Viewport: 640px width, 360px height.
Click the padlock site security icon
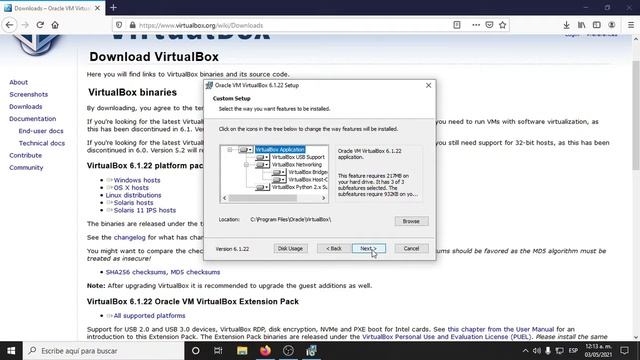[133, 25]
